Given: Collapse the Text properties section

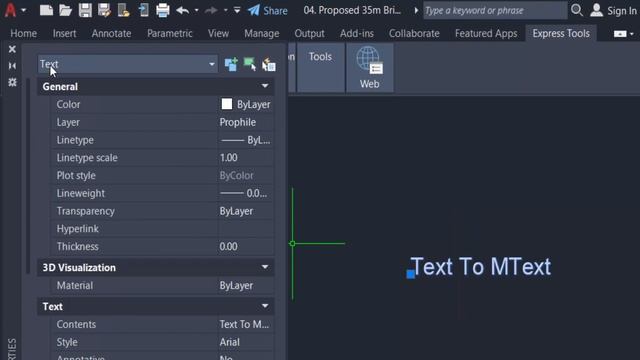Looking at the screenshot, I should [265, 306].
